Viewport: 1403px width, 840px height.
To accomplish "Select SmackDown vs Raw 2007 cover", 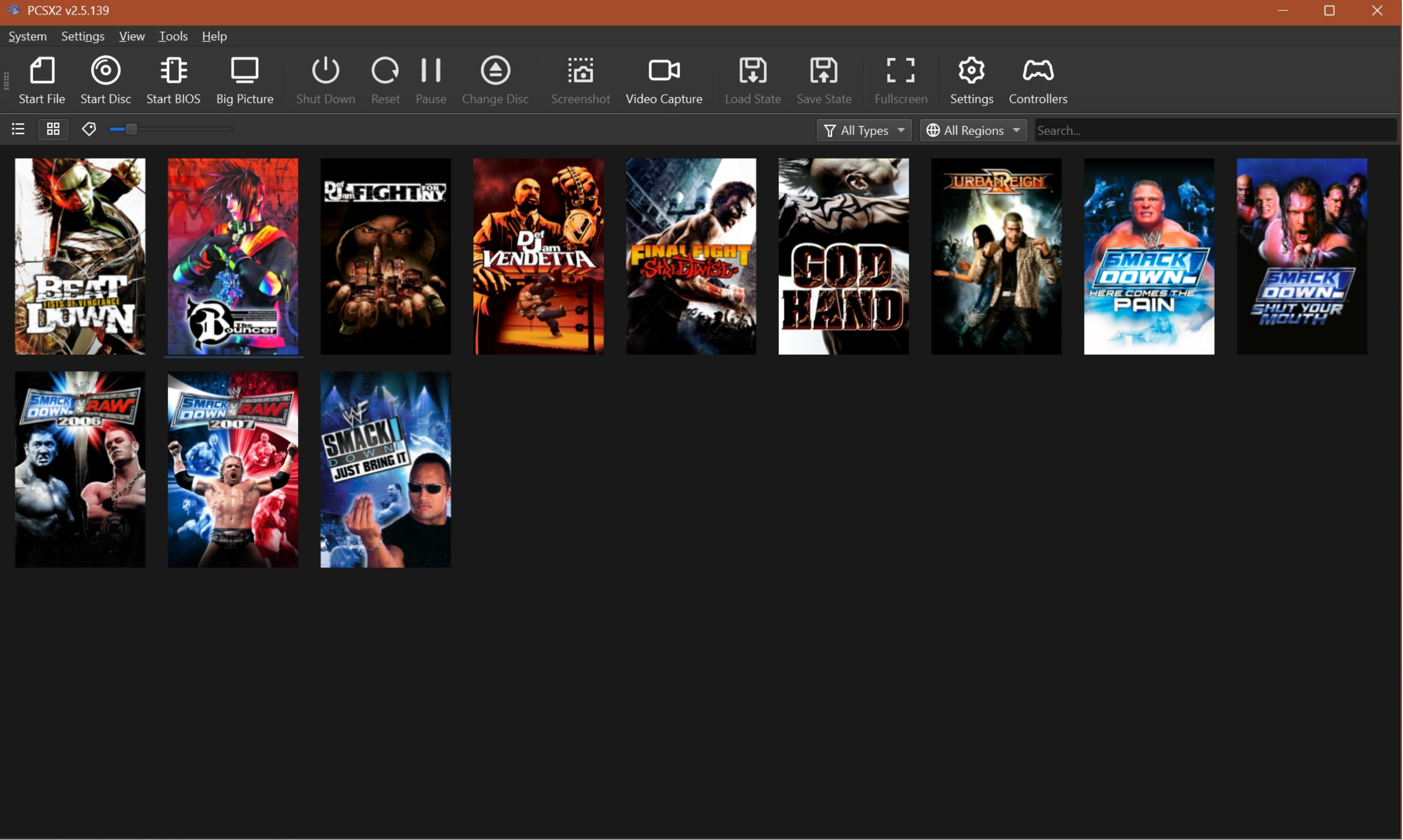I will [233, 470].
